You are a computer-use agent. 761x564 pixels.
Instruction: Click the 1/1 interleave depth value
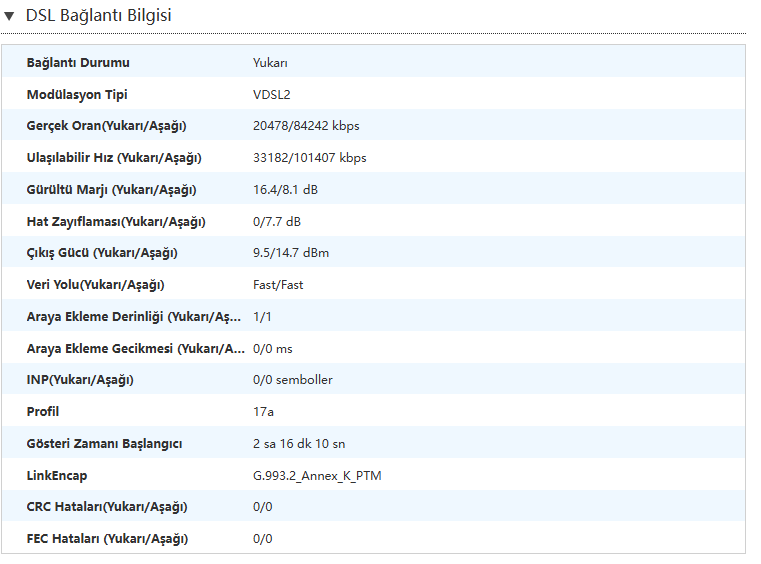click(x=262, y=317)
